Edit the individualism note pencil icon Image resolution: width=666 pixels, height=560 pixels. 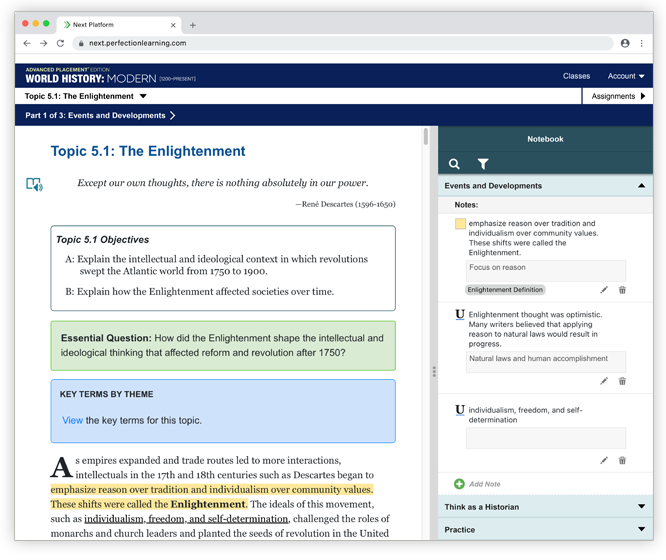[x=604, y=461]
